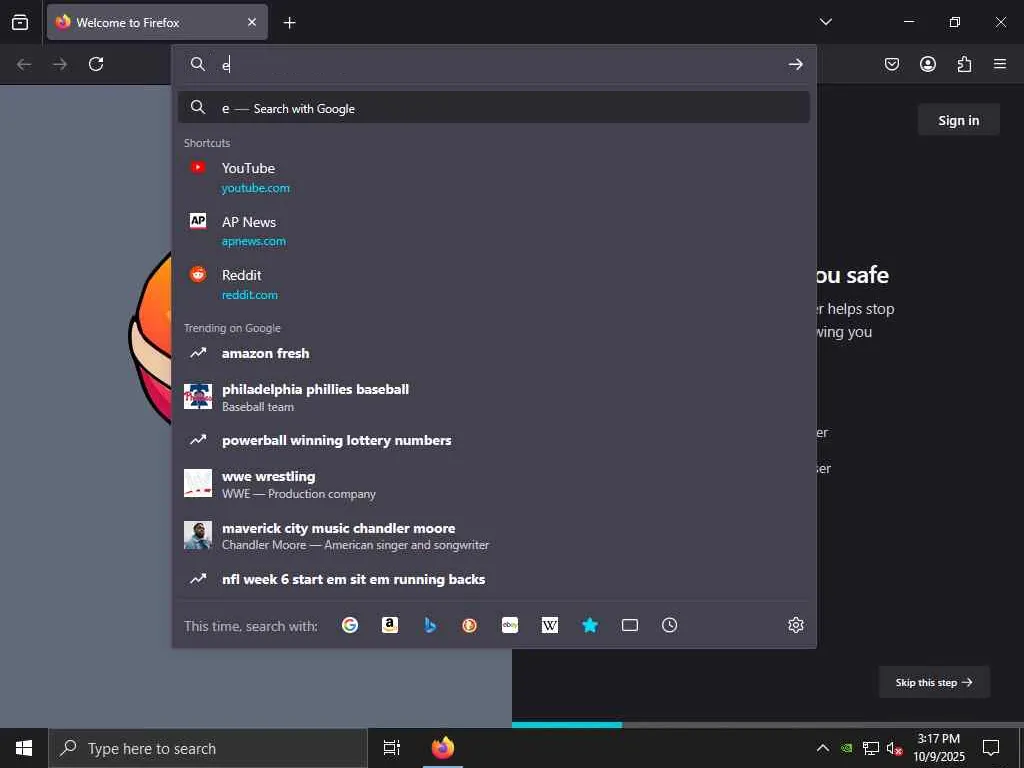Search open tabs icon

(x=630, y=625)
